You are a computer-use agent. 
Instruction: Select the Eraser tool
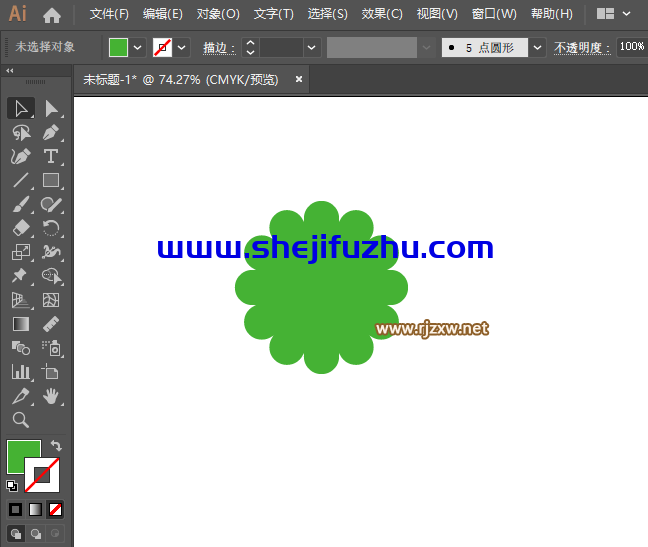pyautogui.click(x=21, y=228)
